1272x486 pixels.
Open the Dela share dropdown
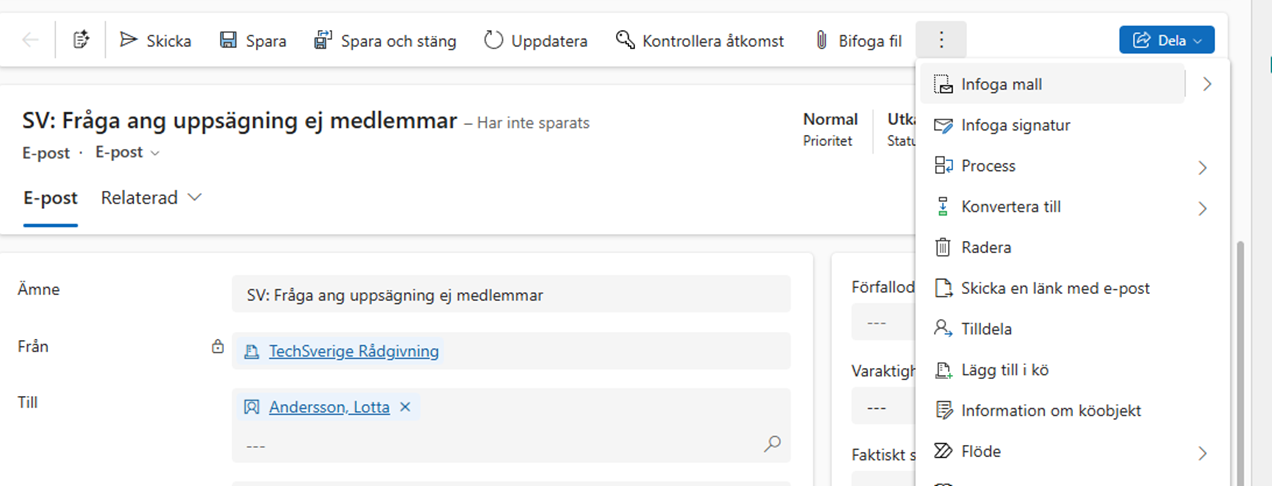coord(1167,41)
